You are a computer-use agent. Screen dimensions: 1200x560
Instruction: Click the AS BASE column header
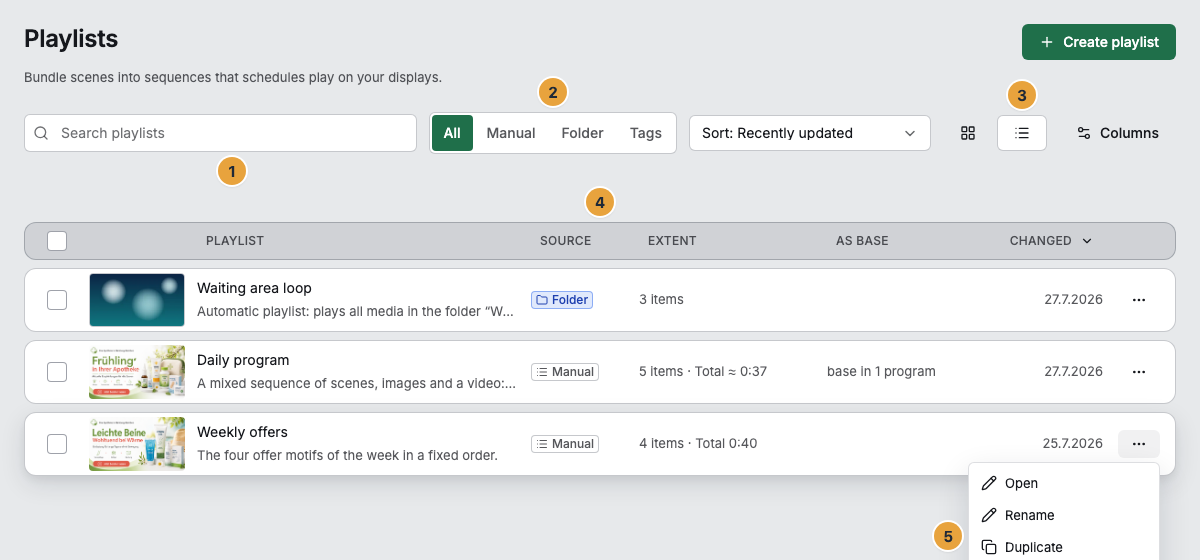click(862, 241)
